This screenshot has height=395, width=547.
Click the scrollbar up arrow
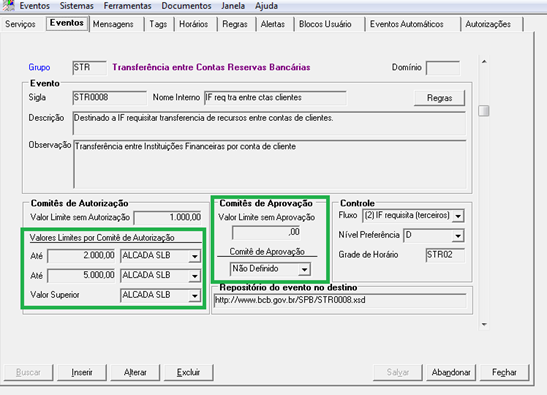click(x=484, y=62)
